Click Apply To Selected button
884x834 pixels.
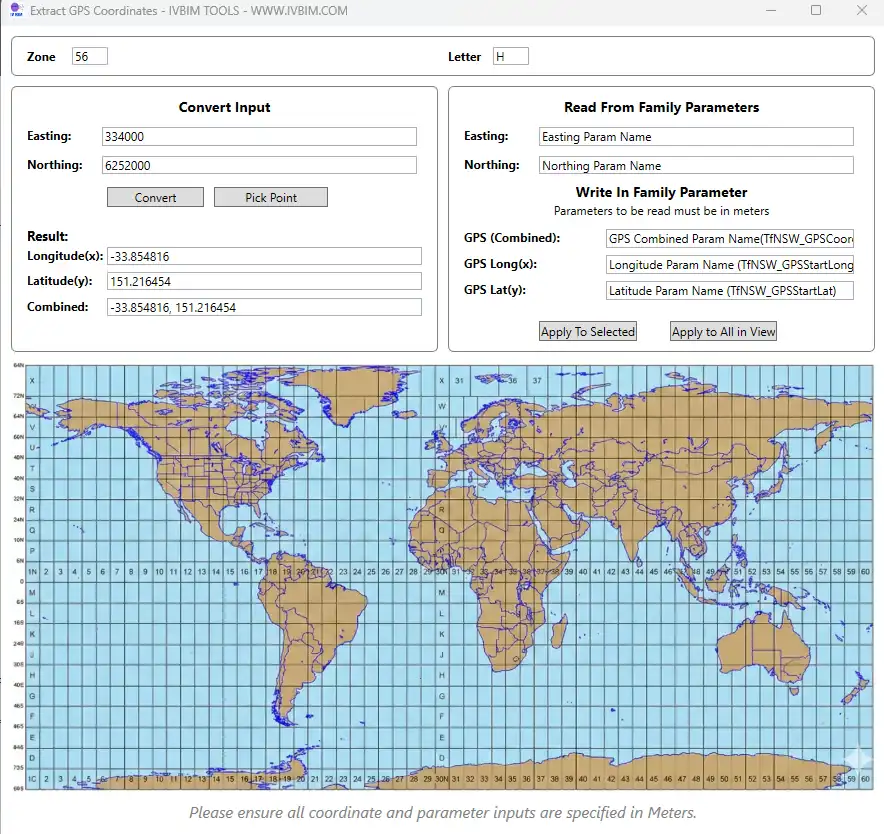click(587, 332)
